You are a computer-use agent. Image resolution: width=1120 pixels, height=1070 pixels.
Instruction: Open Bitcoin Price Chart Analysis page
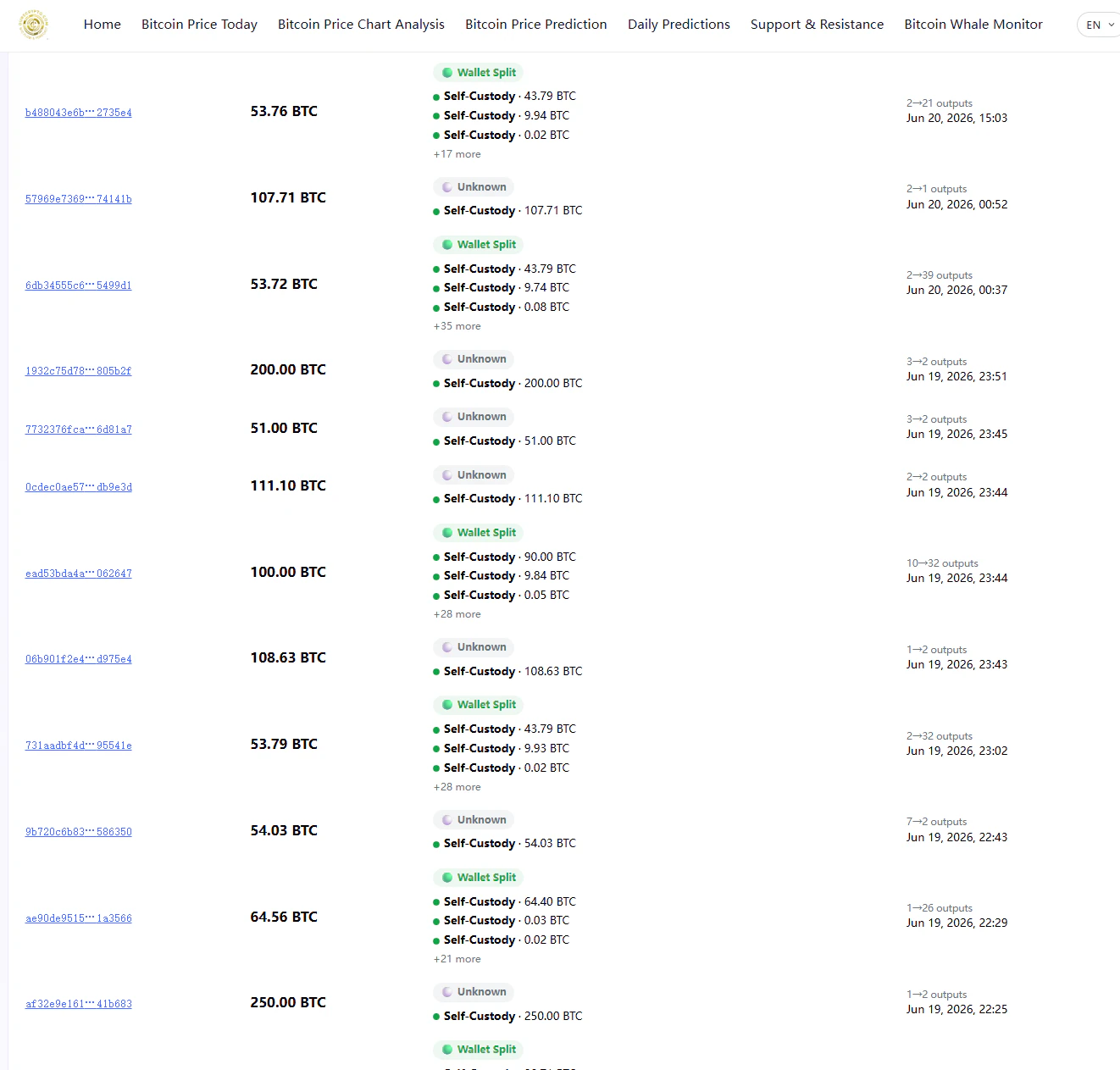pyautogui.click(x=361, y=25)
